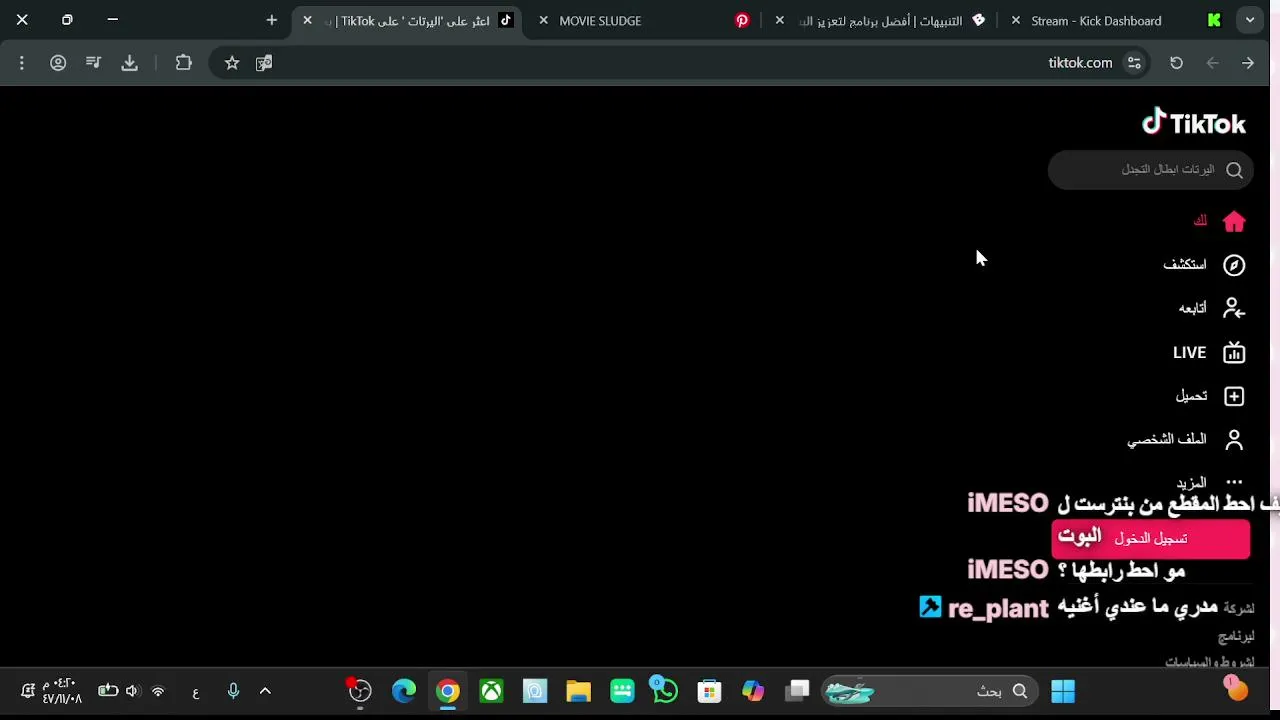The image size is (1280, 720).
Task: Click the taskbar search box (بحث)
Action: (930, 691)
